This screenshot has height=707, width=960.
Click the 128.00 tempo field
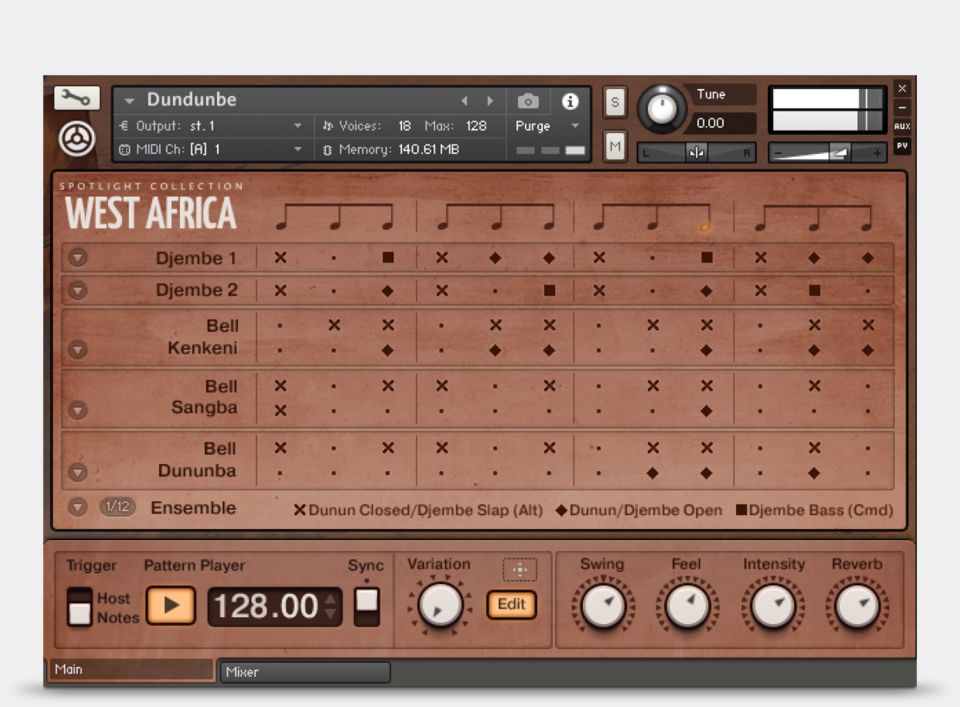265,606
